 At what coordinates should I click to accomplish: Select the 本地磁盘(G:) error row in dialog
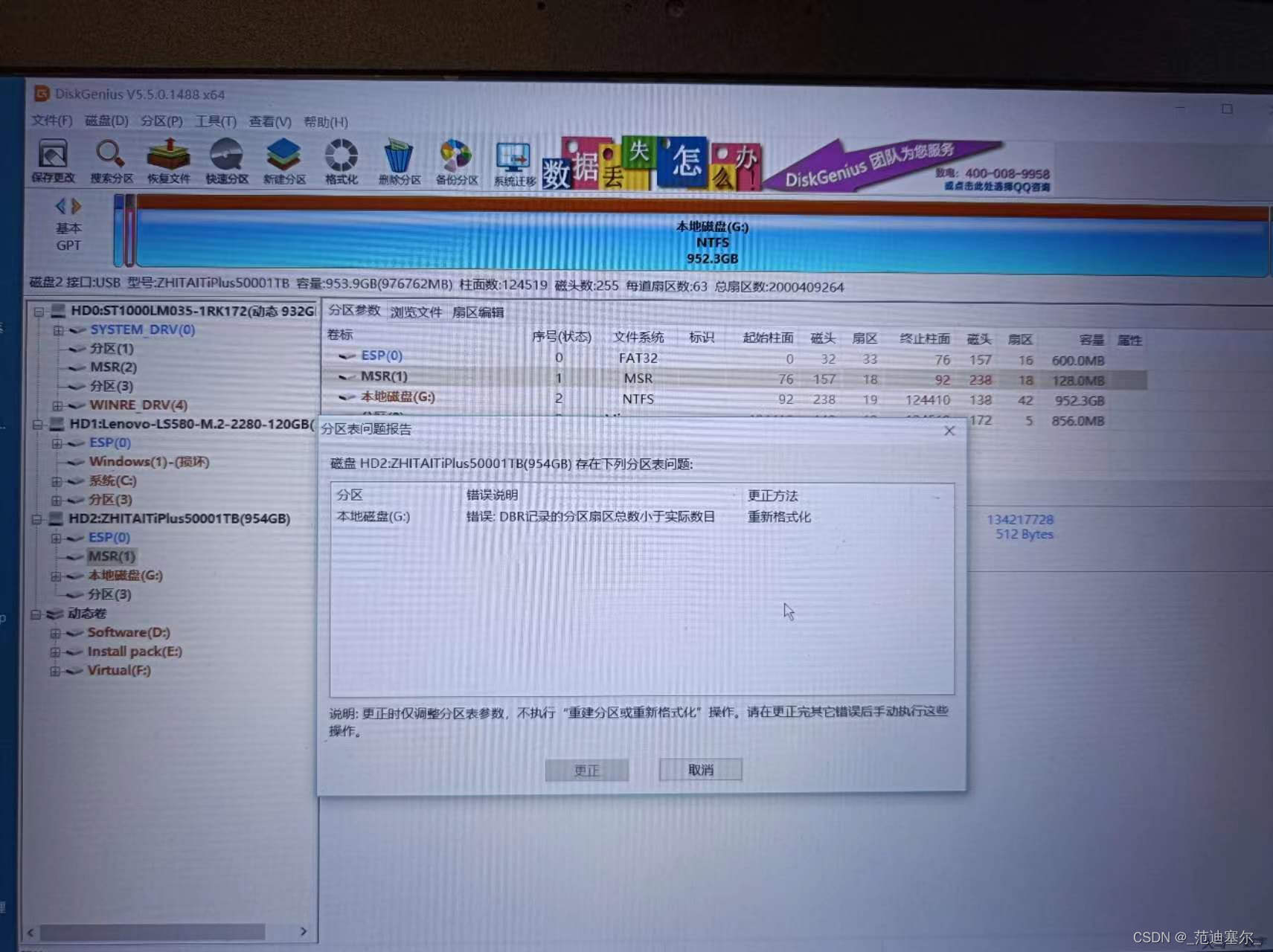(x=641, y=516)
